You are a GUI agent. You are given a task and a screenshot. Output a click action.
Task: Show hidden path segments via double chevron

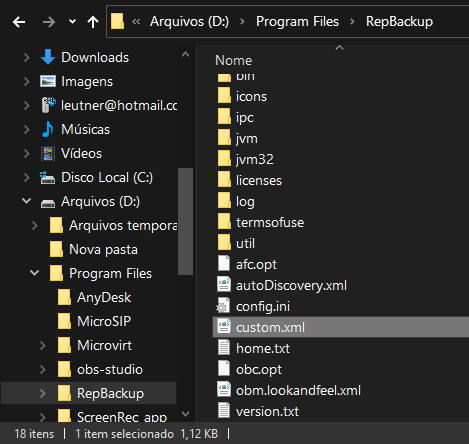click(x=136, y=22)
